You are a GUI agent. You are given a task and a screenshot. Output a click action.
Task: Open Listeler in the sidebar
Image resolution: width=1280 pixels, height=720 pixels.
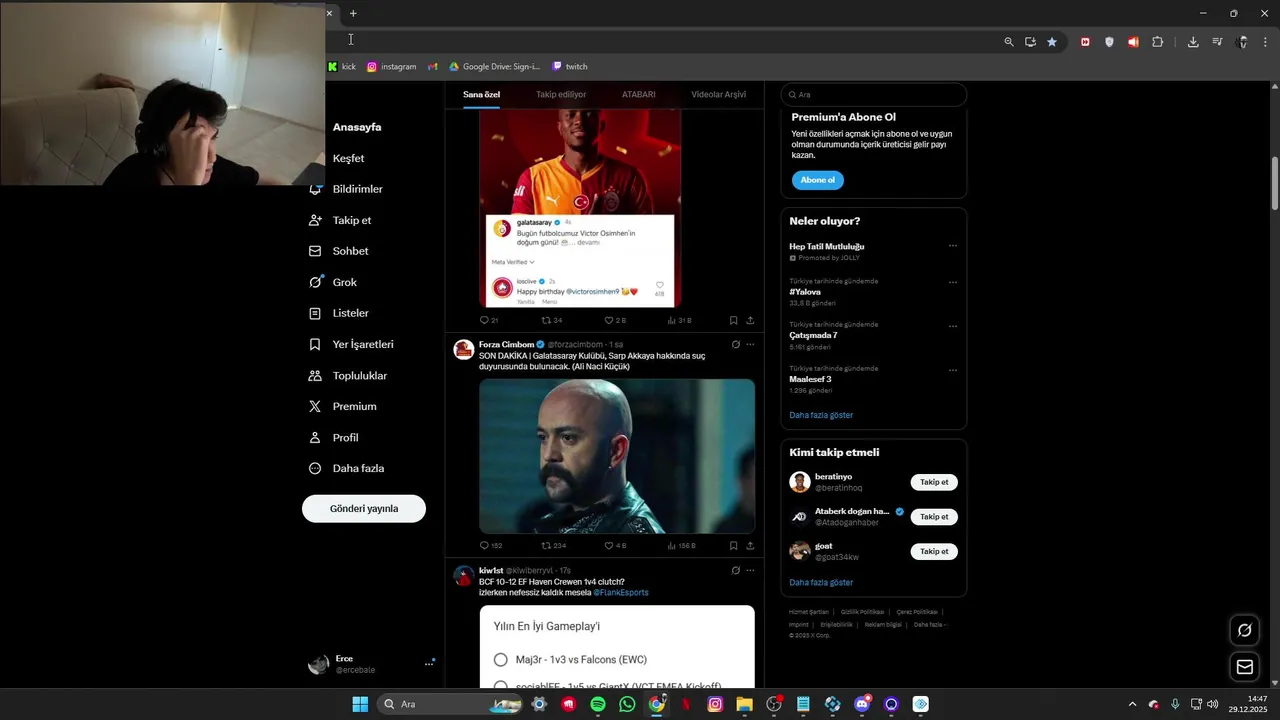pyautogui.click(x=339, y=313)
